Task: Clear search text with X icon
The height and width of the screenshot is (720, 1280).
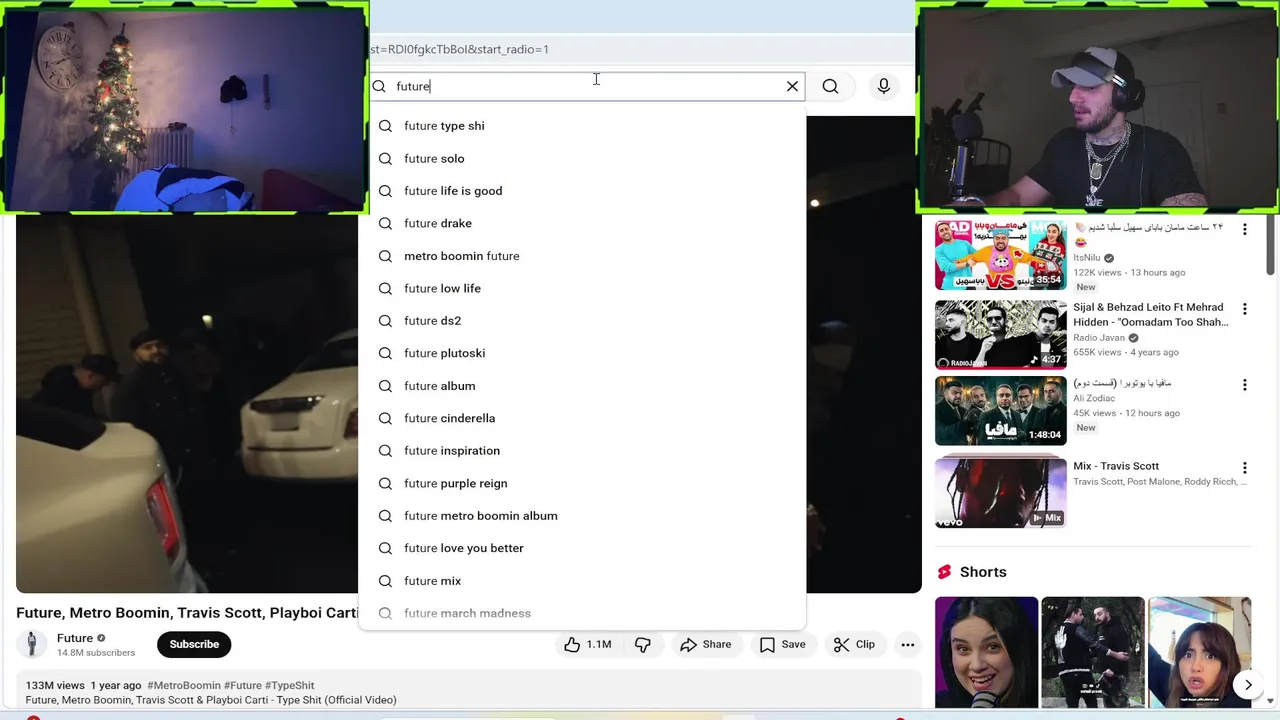Action: (x=792, y=86)
